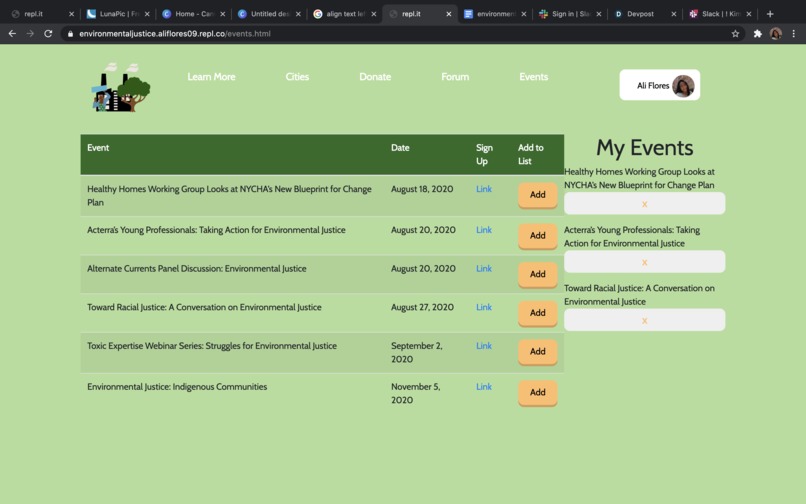Click Environmental Justice: Indigenous Communities title

pos(177,387)
